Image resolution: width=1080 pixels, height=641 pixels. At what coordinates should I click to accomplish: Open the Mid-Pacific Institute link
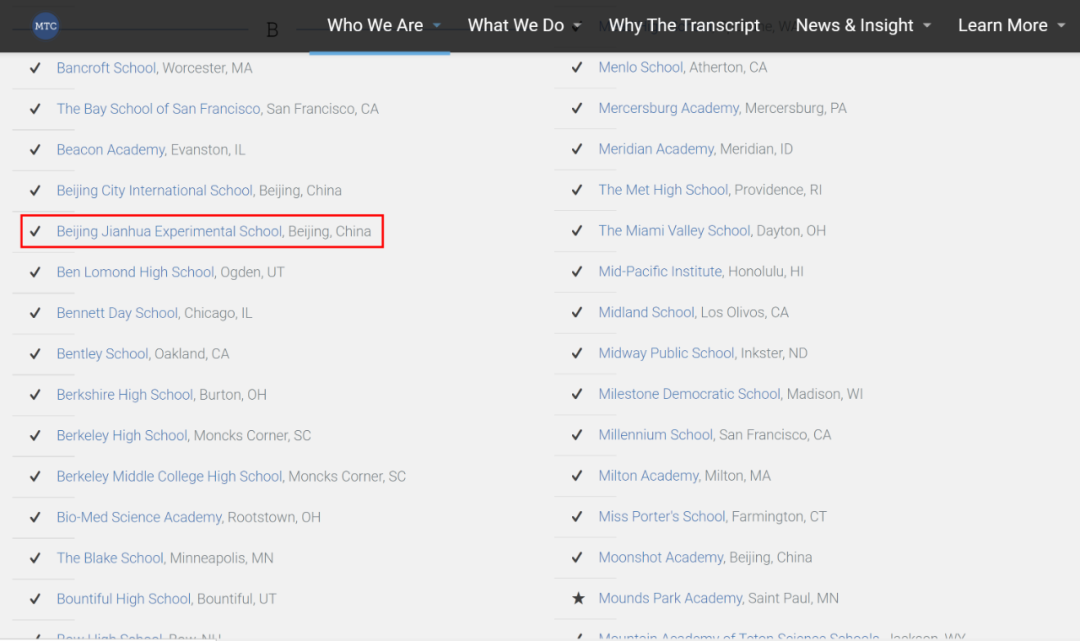[x=659, y=271]
